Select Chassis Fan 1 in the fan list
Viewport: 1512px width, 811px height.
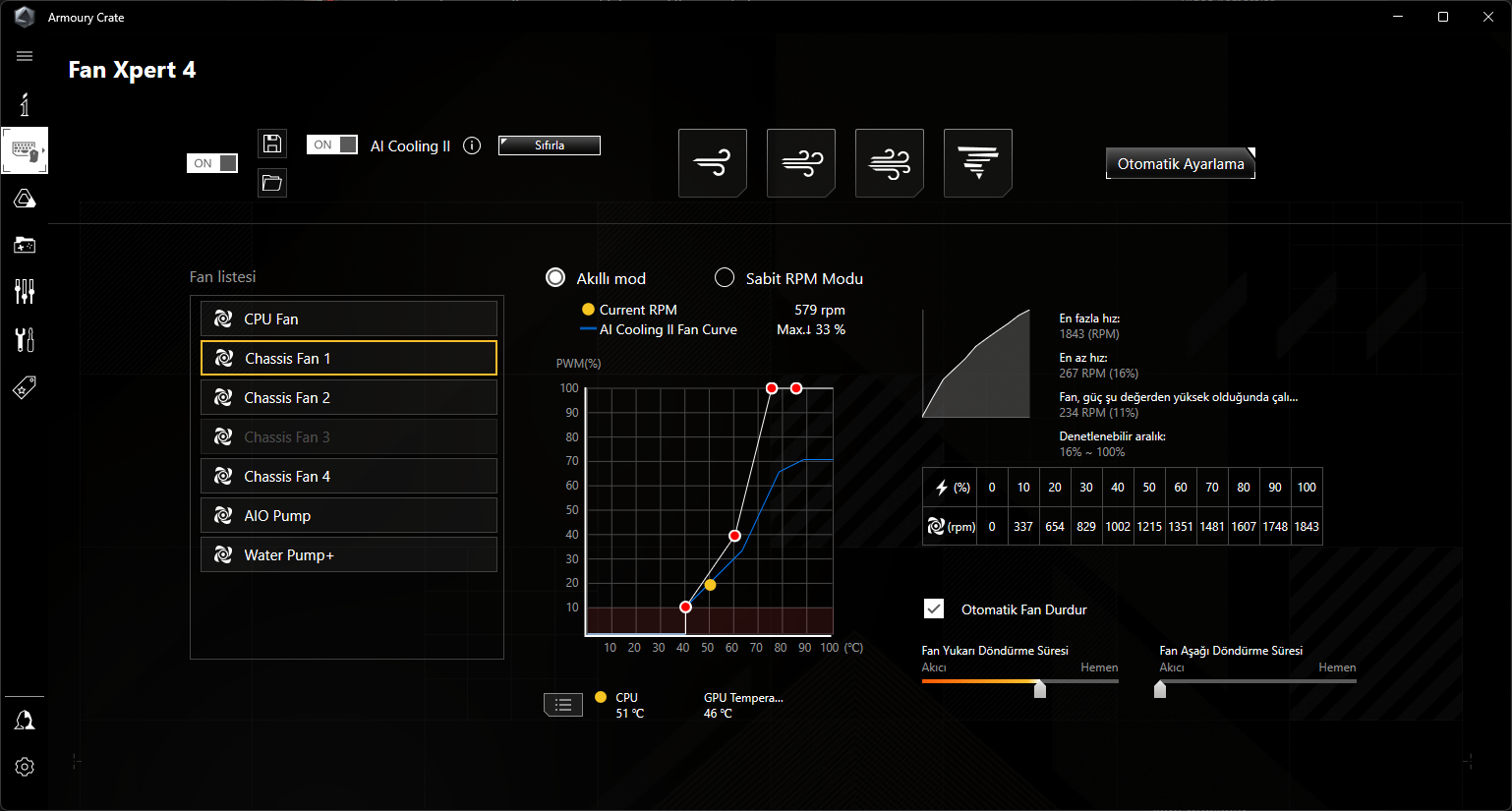[349, 358]
